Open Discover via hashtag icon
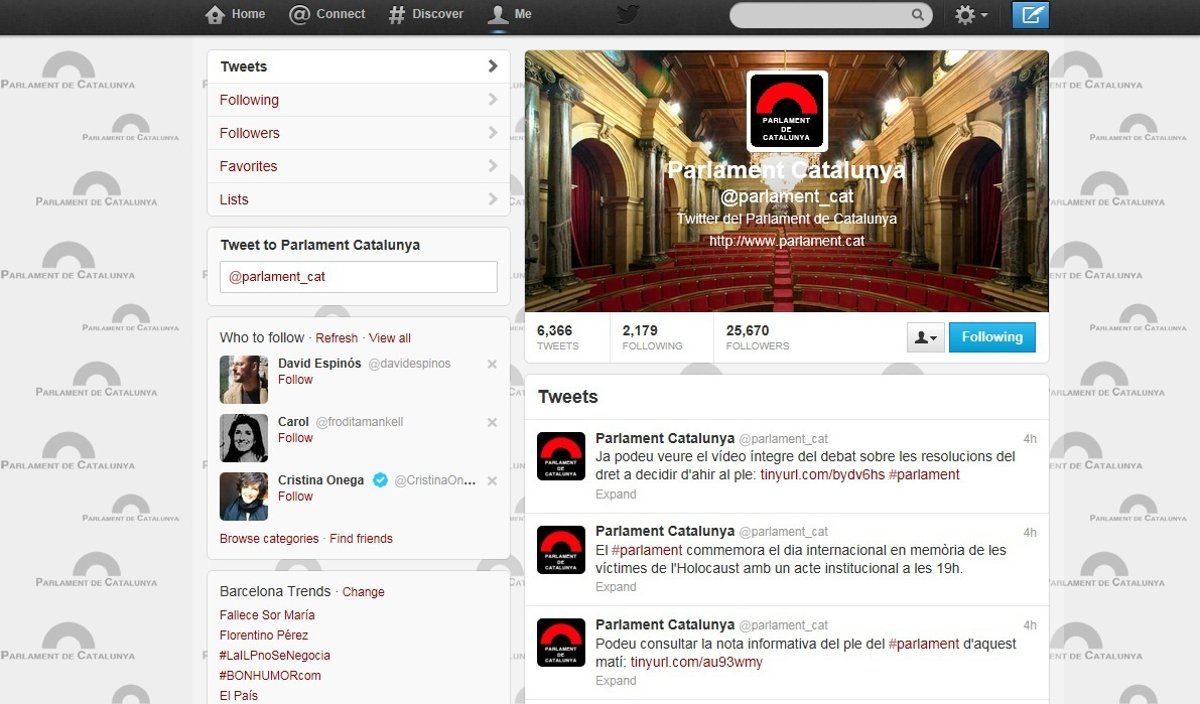 click(397, 15)
